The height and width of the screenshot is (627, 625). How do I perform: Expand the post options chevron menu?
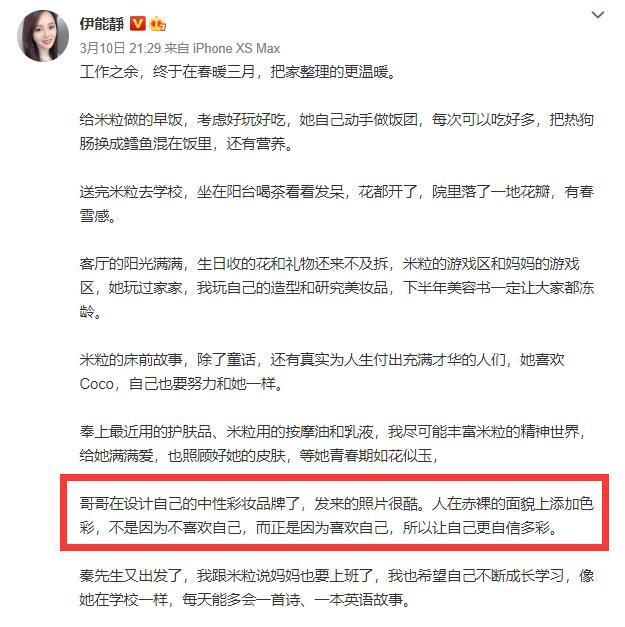[x=597, y=15]
